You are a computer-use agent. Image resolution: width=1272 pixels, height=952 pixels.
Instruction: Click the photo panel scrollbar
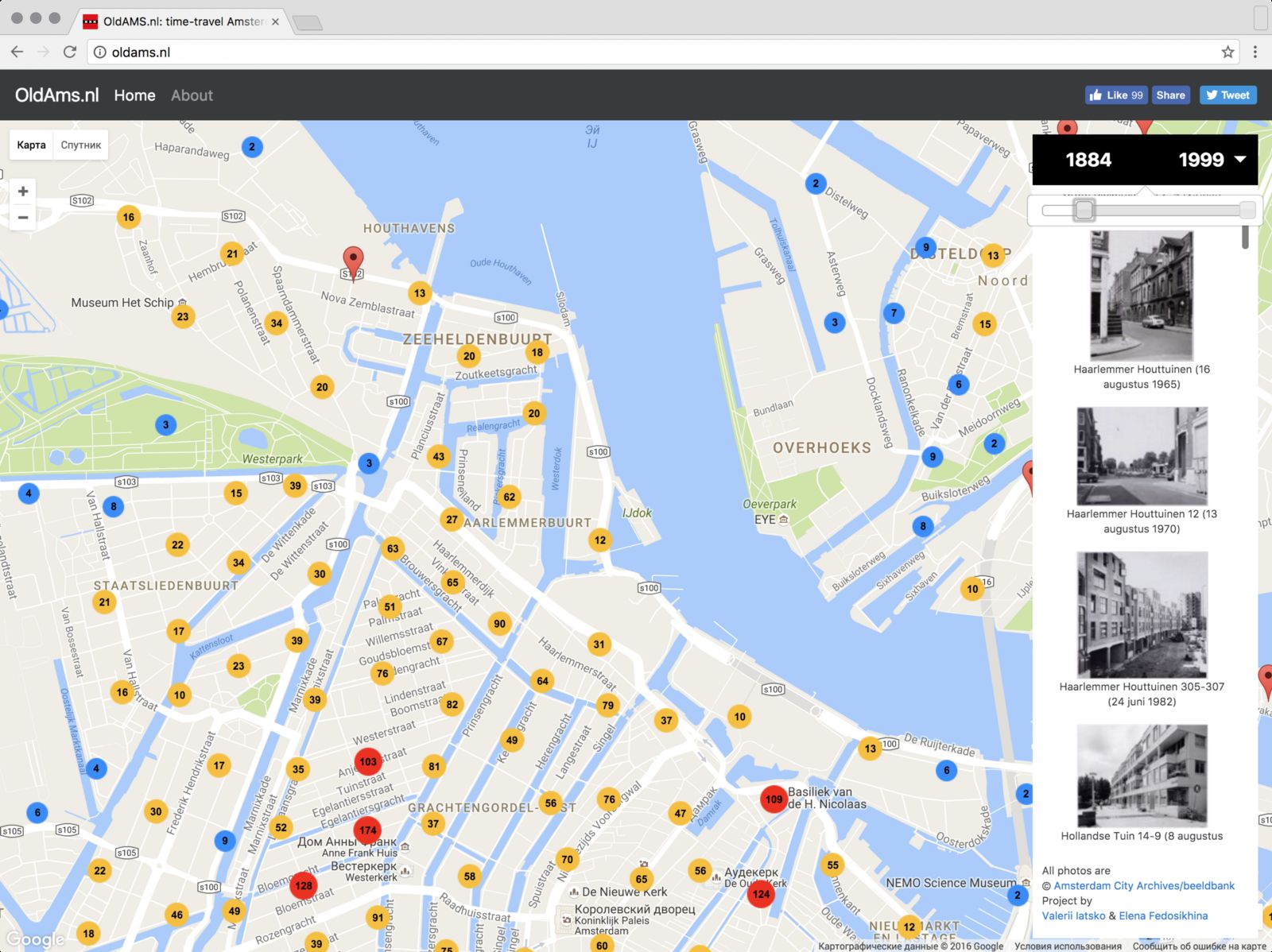(1245, 238)
